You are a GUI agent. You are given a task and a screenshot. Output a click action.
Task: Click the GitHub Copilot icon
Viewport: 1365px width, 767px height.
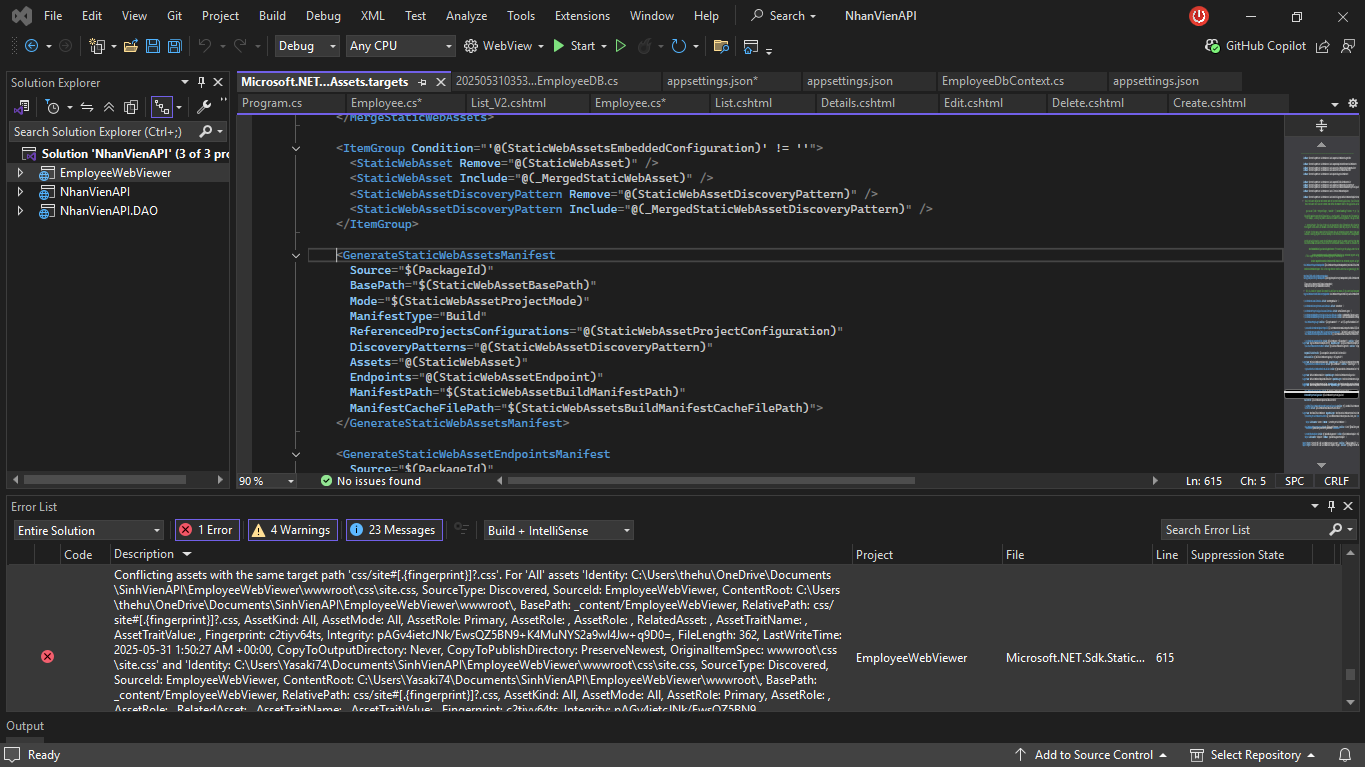tap(1211, 46)
